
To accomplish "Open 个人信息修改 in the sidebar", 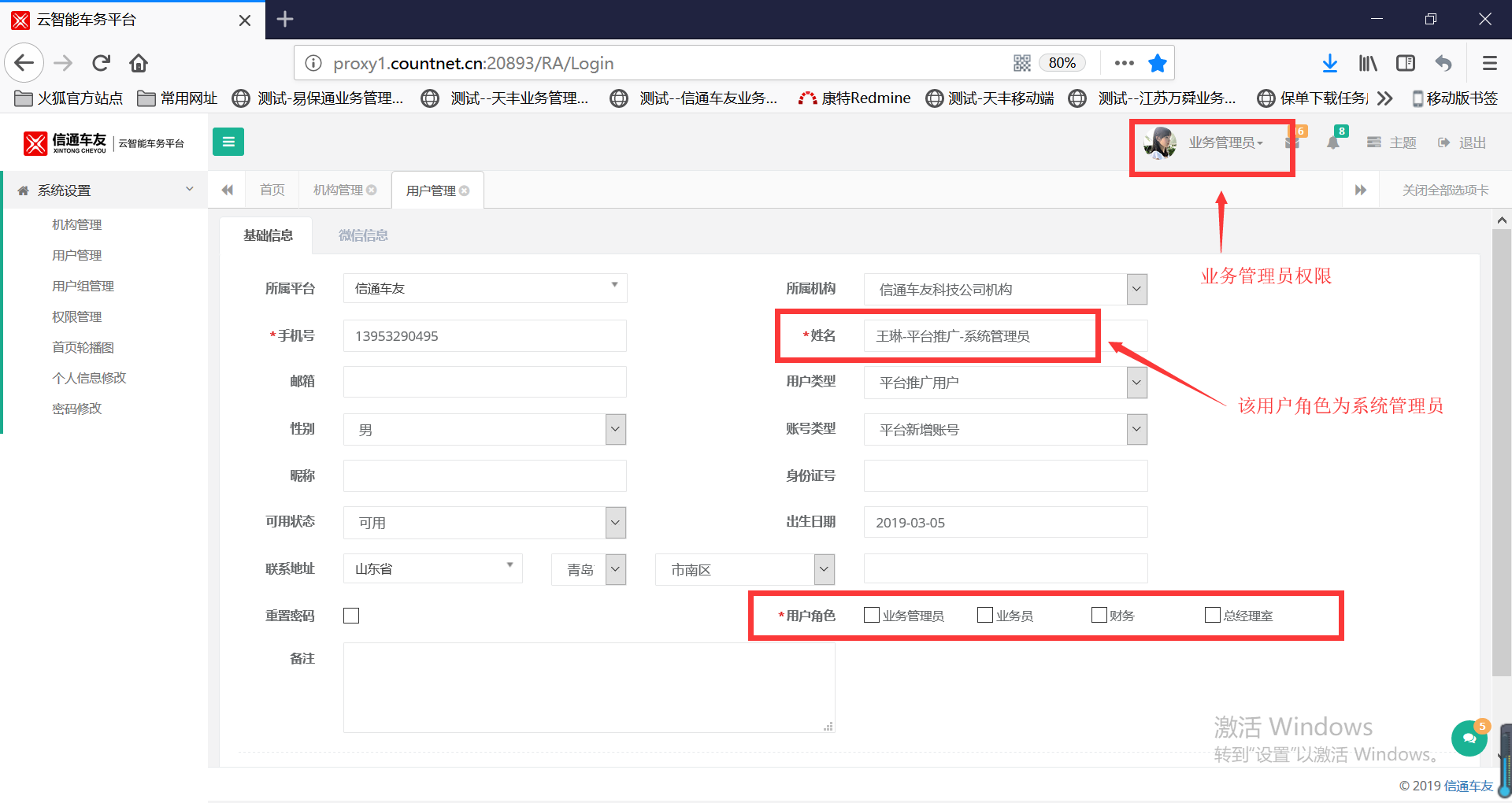I will 89,378.
